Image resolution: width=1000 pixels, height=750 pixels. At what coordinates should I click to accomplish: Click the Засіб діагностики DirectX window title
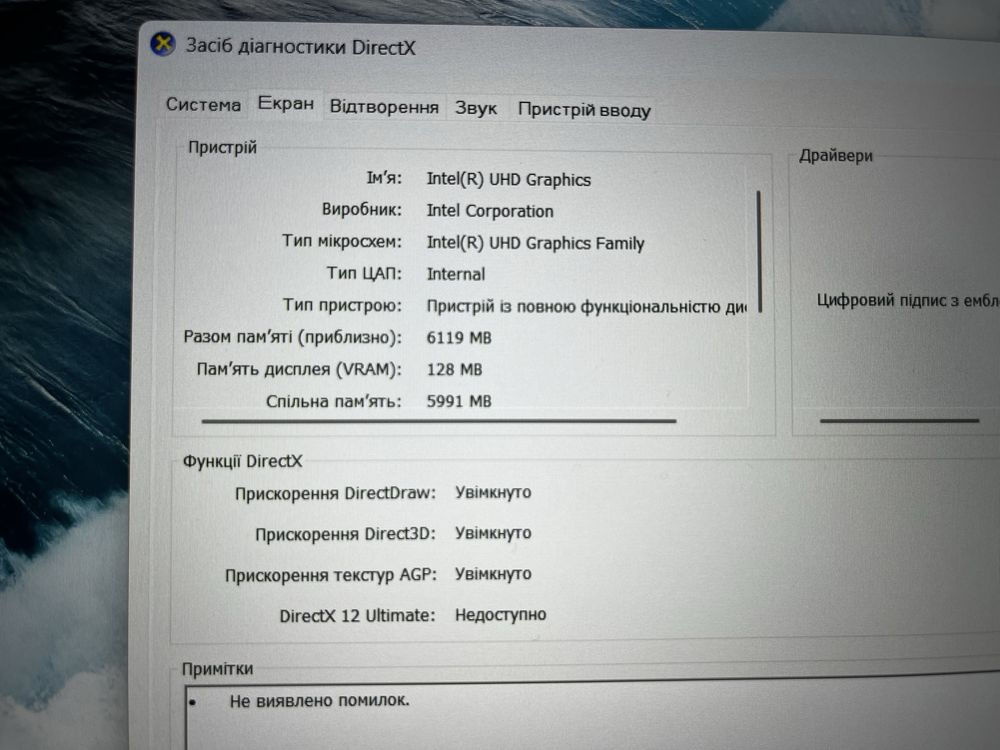point(300,47)
